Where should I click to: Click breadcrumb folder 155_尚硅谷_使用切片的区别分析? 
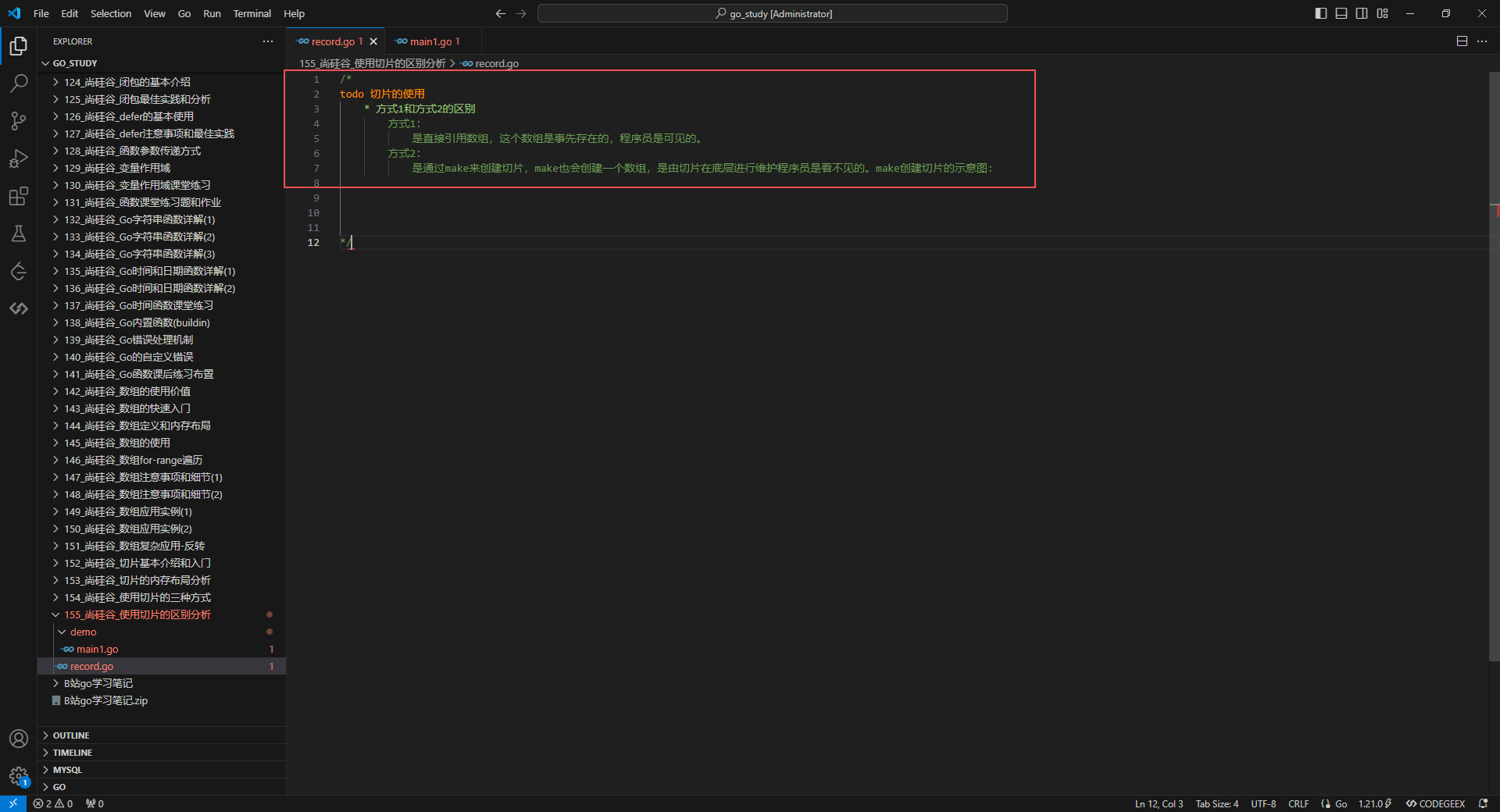tap(373, 63)
